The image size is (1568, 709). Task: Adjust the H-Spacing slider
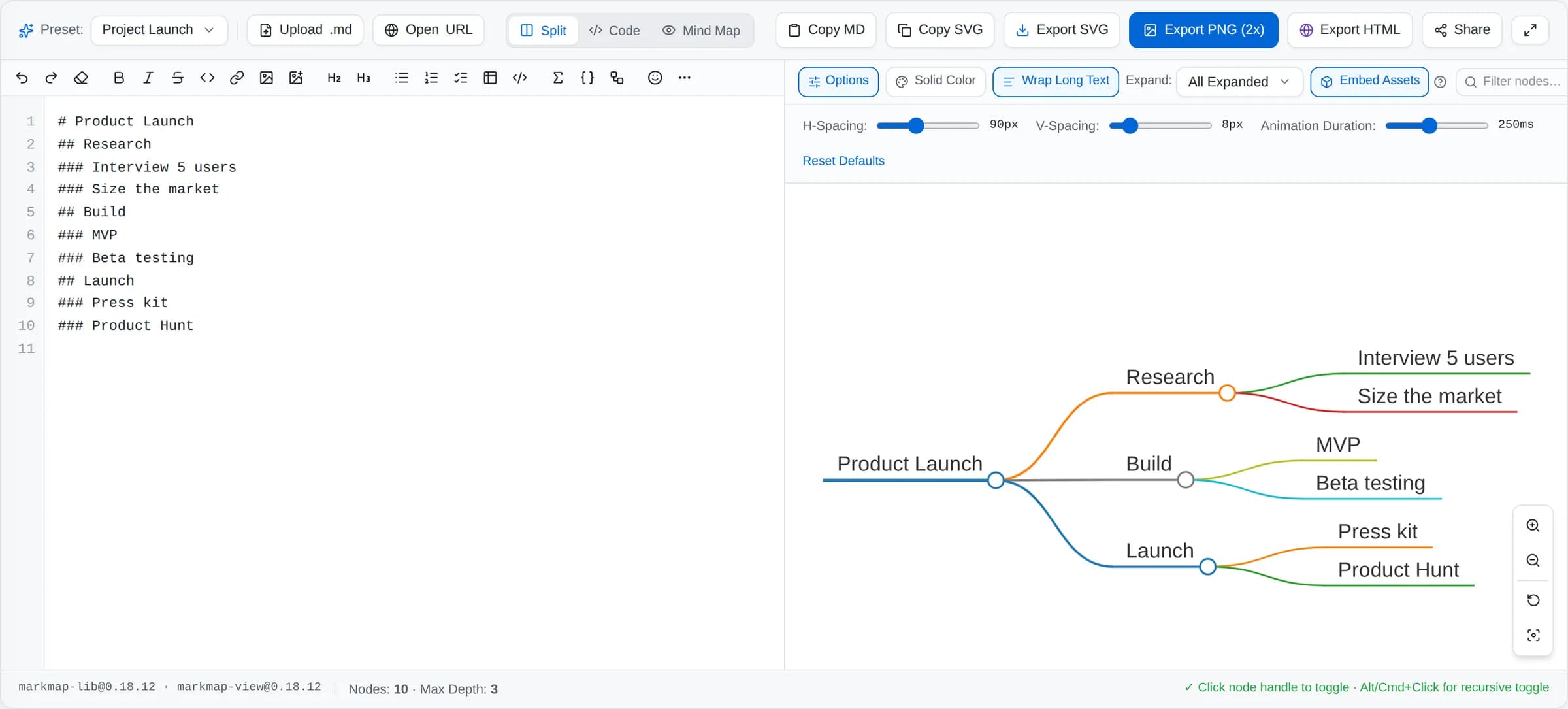click(927, 125)
